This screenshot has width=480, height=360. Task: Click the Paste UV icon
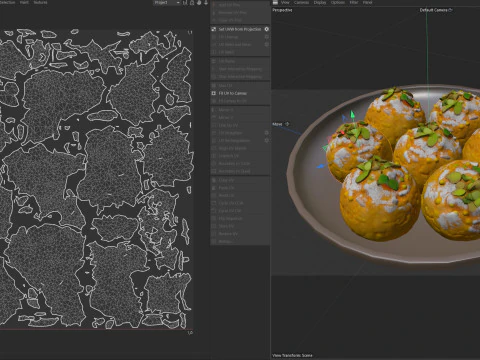coord(214,188)
